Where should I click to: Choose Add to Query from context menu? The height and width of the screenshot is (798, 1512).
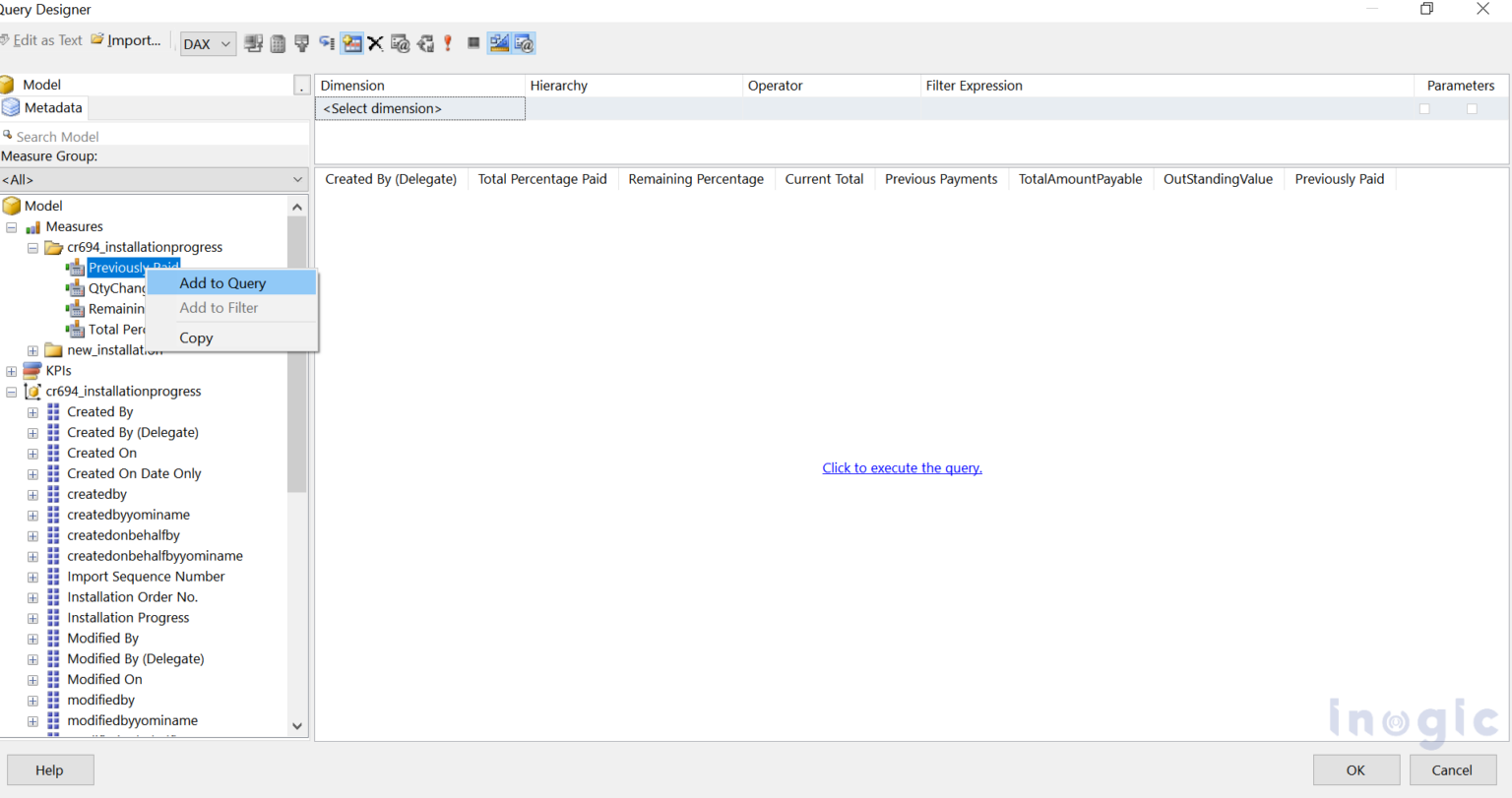click(x=222, y=283)
